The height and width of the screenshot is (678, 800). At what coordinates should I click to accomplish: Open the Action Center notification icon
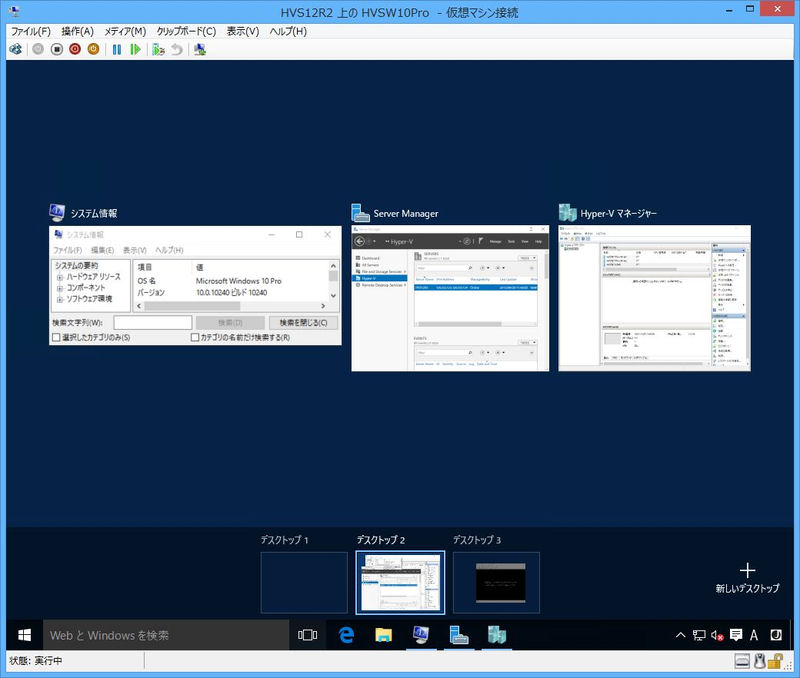736,635
